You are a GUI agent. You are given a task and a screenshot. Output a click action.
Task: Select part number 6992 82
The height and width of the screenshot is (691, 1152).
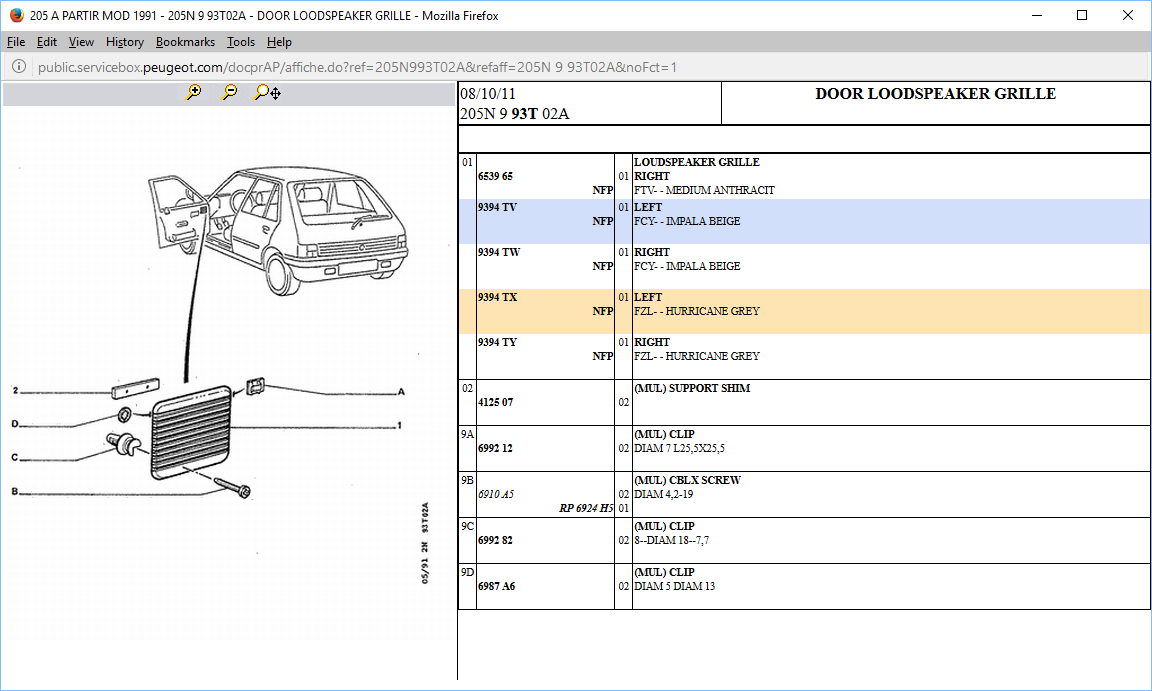[x=495, y=540]
